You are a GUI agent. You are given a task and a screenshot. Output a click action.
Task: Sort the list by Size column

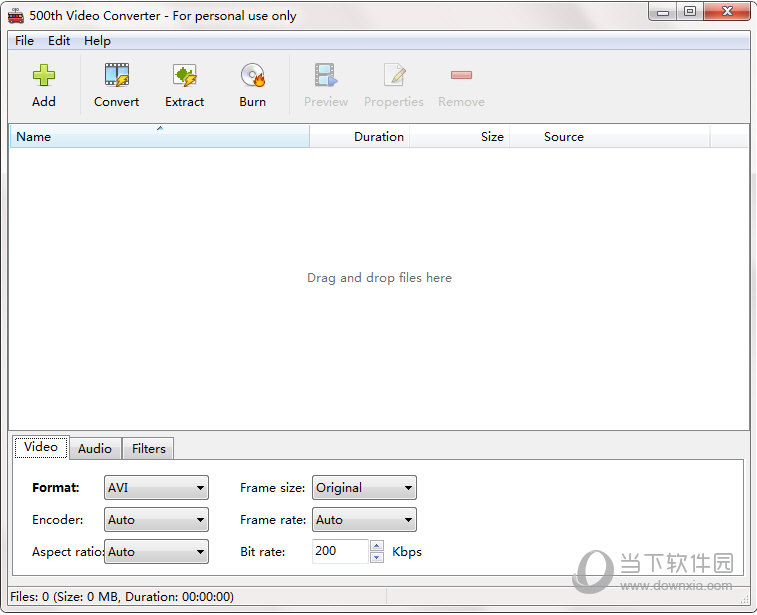(x=460, y=137)
